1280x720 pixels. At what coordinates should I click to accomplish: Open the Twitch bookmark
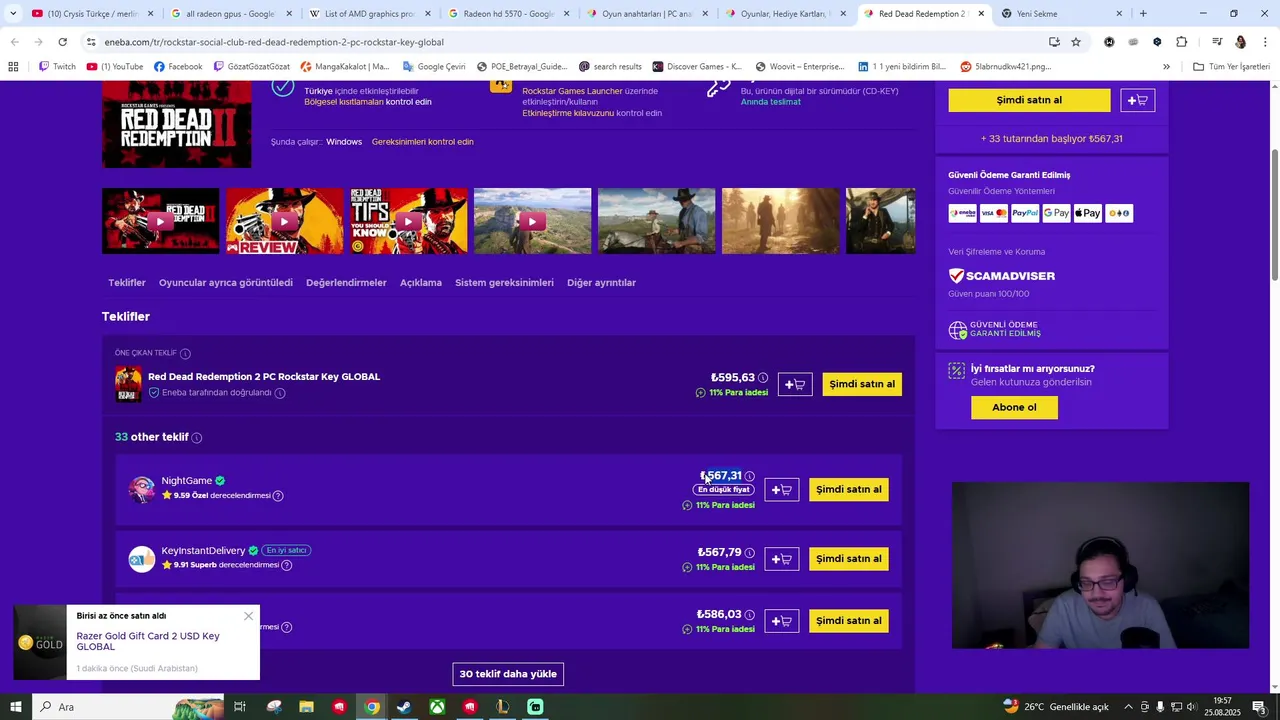point(57,67)
